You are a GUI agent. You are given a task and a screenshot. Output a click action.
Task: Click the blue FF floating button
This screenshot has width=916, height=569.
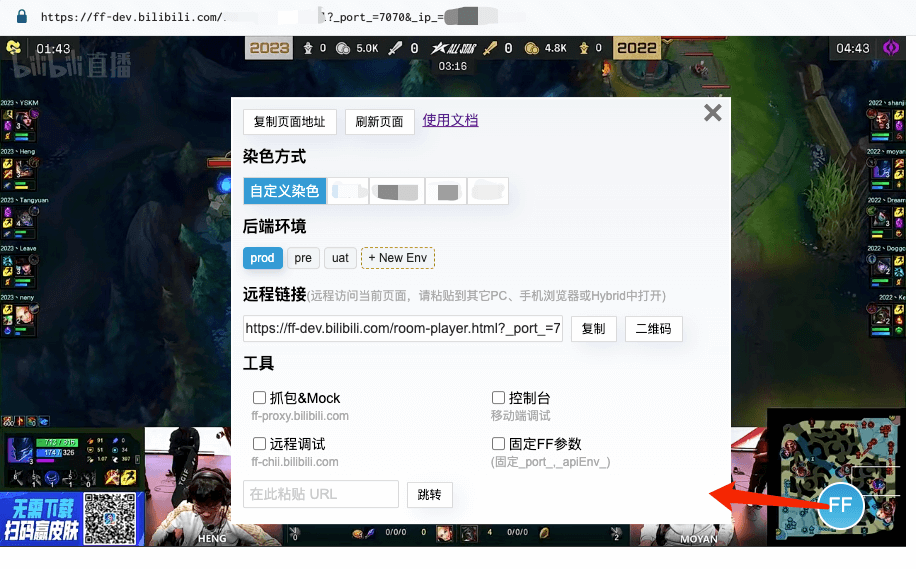coord(840,505)
